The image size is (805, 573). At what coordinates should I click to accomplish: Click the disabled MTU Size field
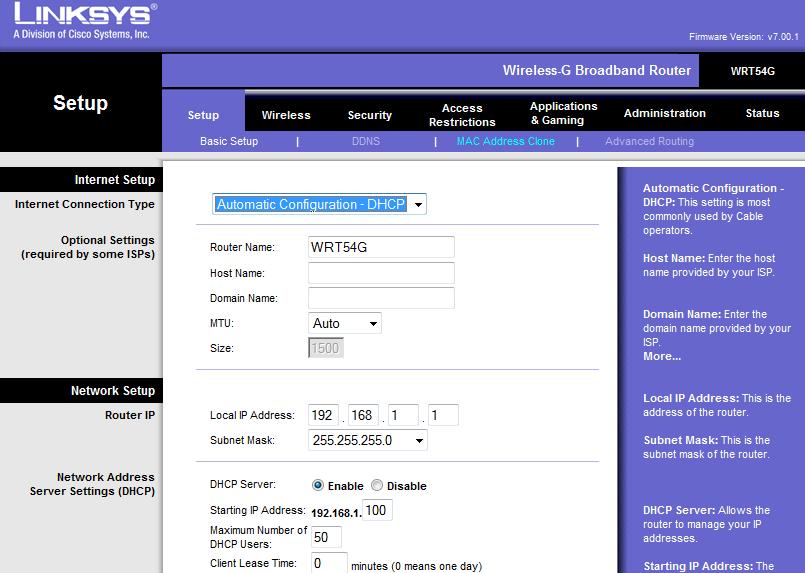[x=325, y=348]
